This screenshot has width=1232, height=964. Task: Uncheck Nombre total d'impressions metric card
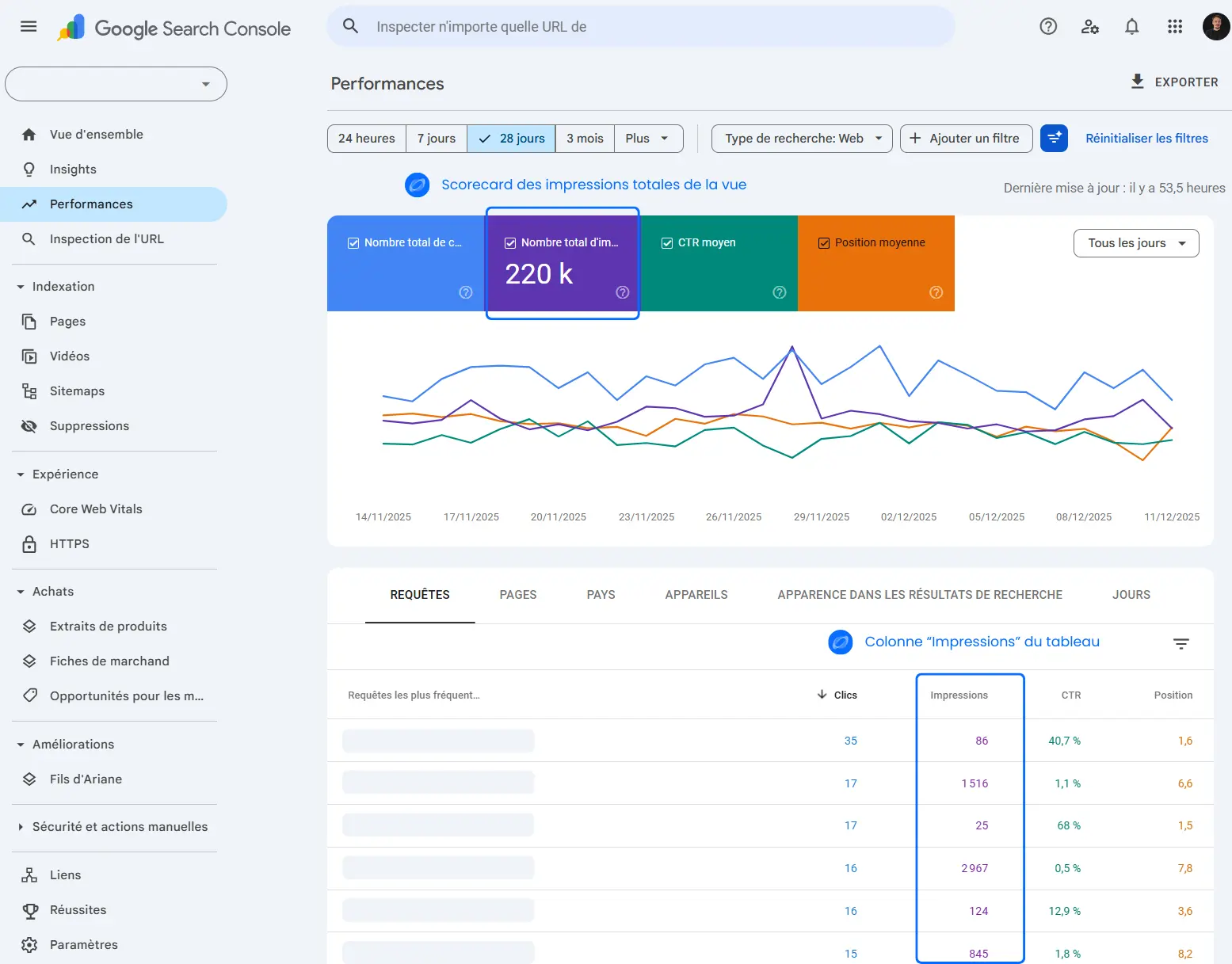coord(511,242)
